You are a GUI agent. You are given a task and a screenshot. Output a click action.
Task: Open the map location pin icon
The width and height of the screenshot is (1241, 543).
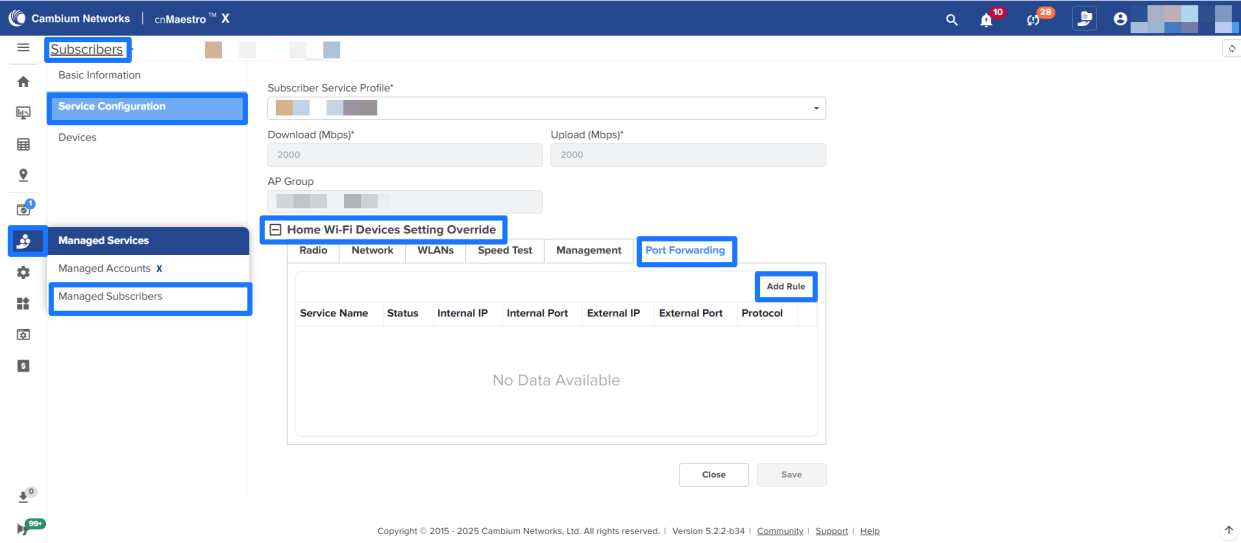click(23, 175)
